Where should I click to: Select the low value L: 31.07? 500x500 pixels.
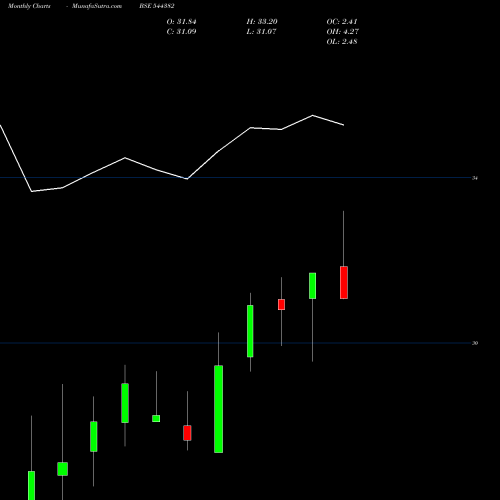click(261, 32)
